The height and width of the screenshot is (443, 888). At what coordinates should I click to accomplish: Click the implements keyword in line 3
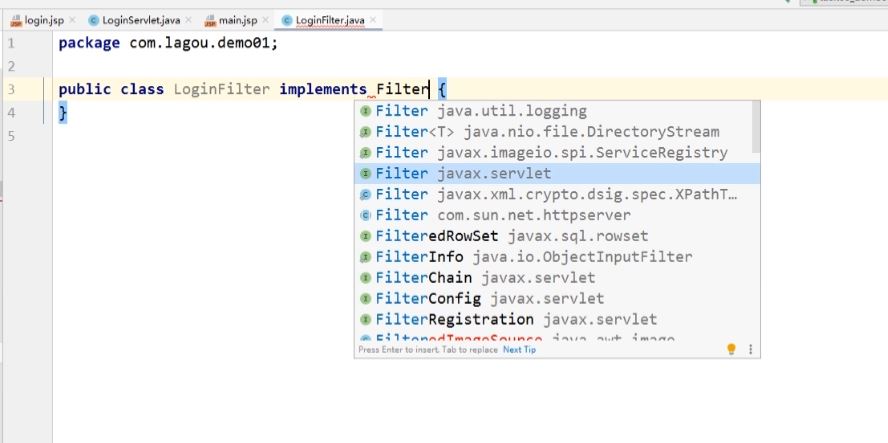tap(323, 89)
